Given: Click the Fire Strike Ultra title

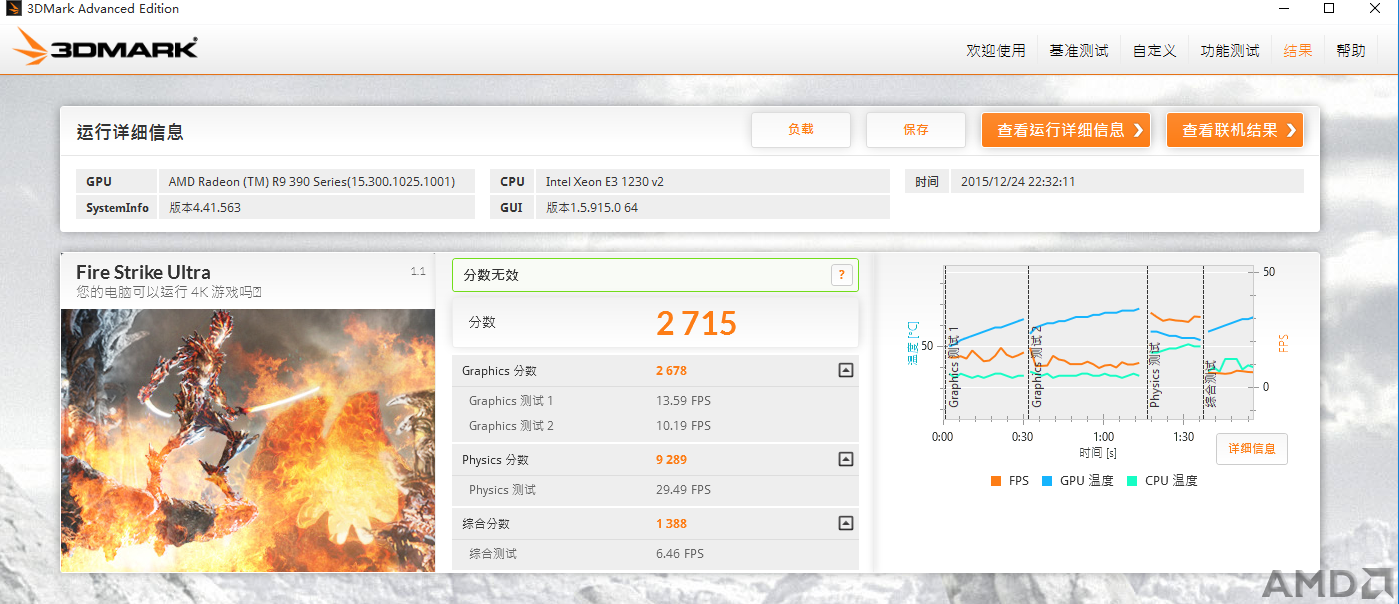Looking at the screenshot, I should [143, 272].
